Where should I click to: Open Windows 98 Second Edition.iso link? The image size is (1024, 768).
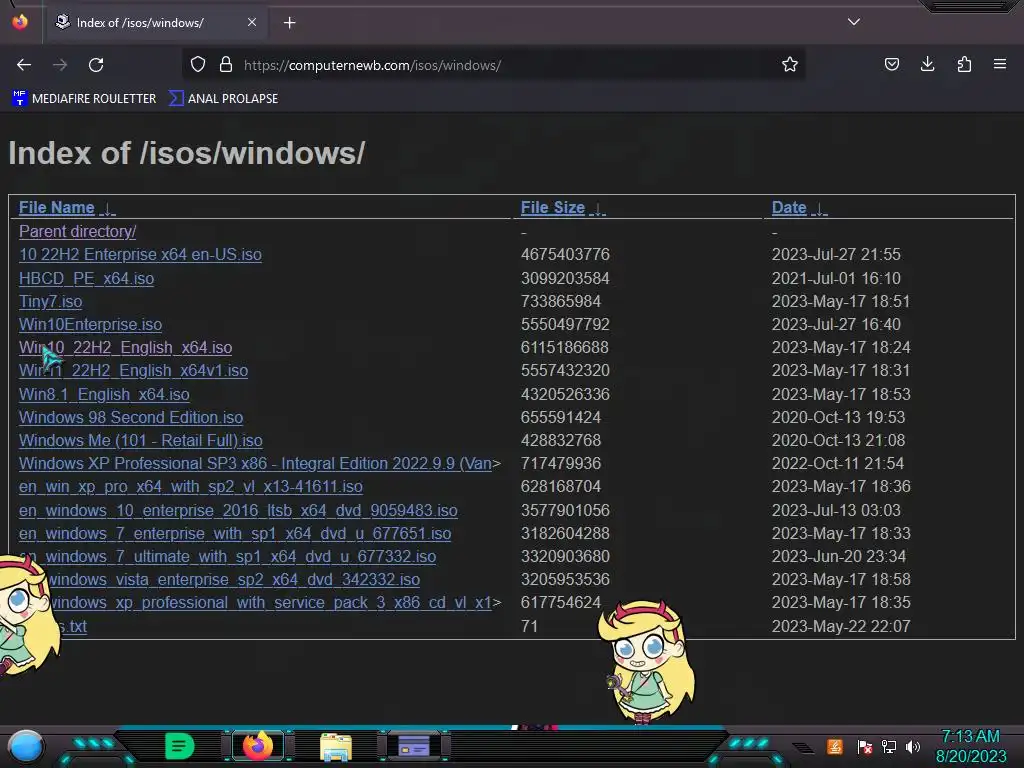point(131,417)
